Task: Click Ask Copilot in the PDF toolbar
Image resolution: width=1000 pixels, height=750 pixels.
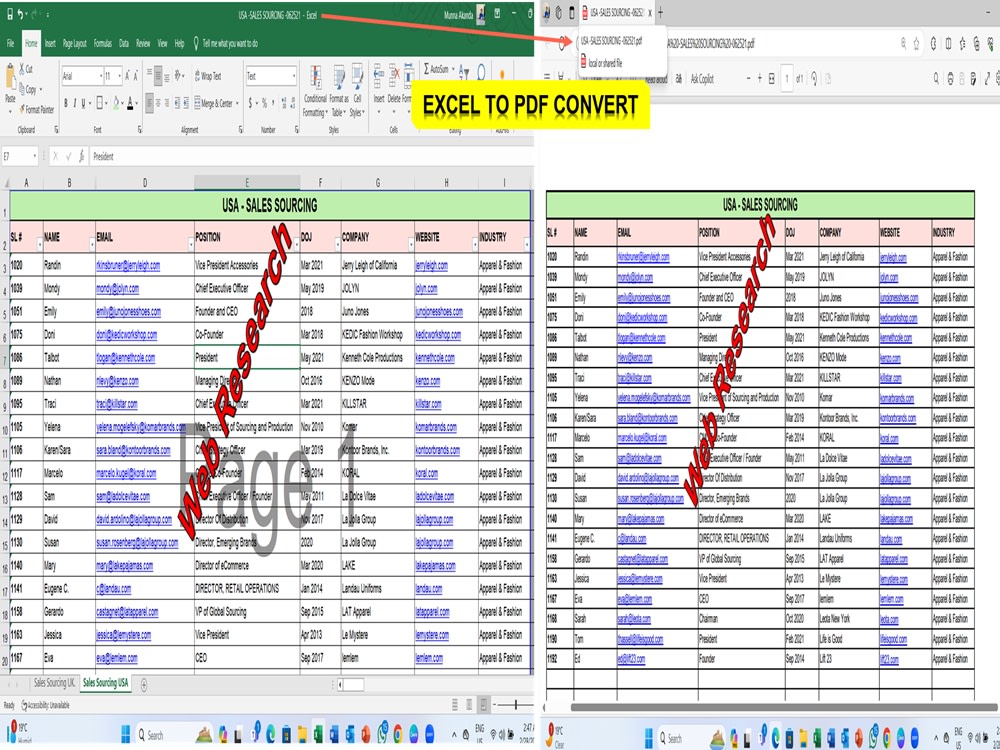Action: [x=702, y=78]
